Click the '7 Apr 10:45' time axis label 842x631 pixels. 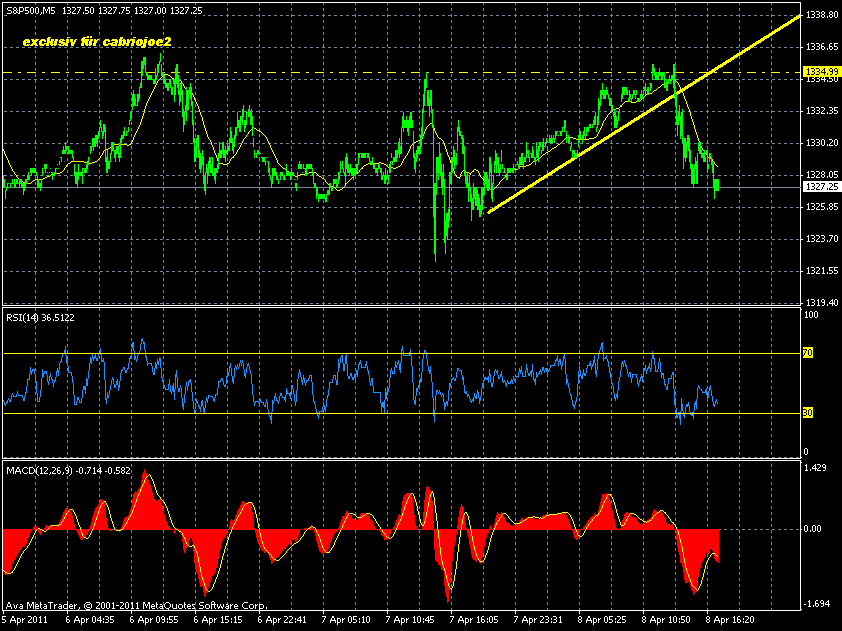410,620
